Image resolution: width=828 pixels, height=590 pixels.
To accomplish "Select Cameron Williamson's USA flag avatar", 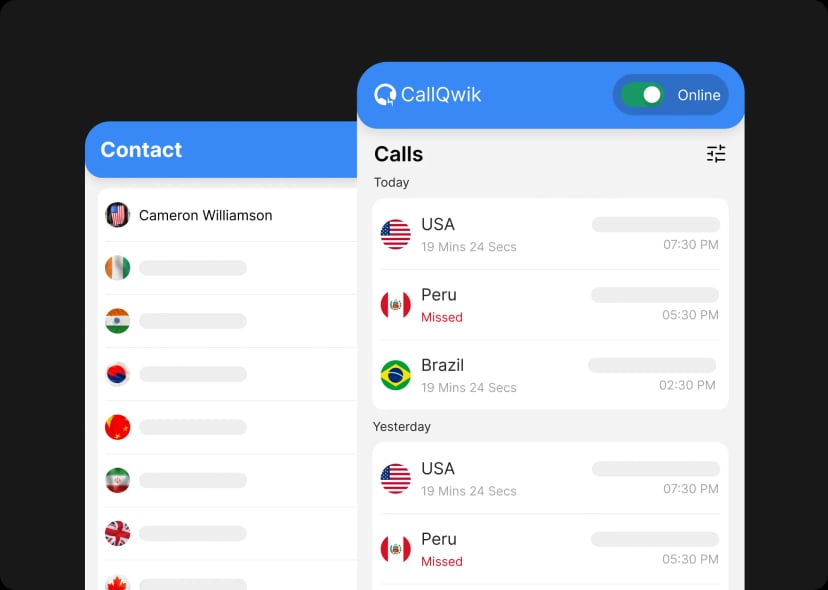I will 117,215.
